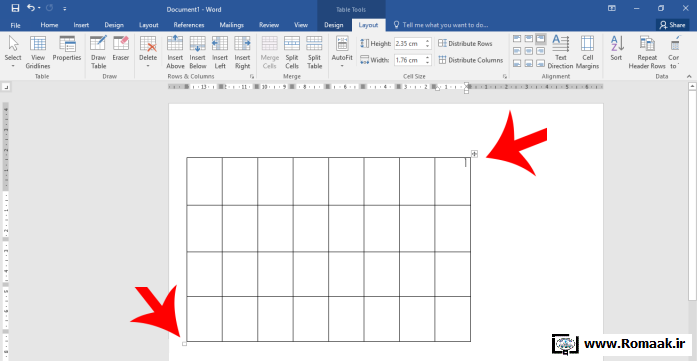
Task: Click the Insert Below rows icon
Action: [x=197, y=52]
